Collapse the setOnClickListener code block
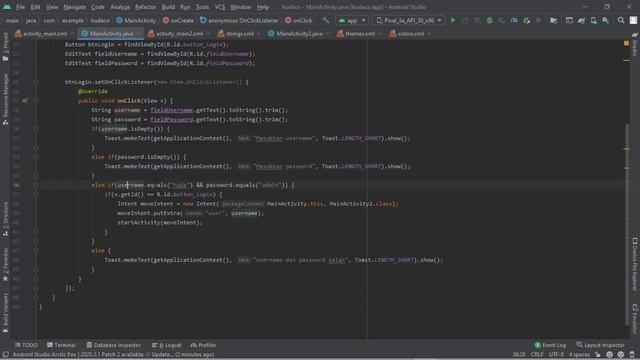This screenshot has width=640, height=360. (36, 82)
